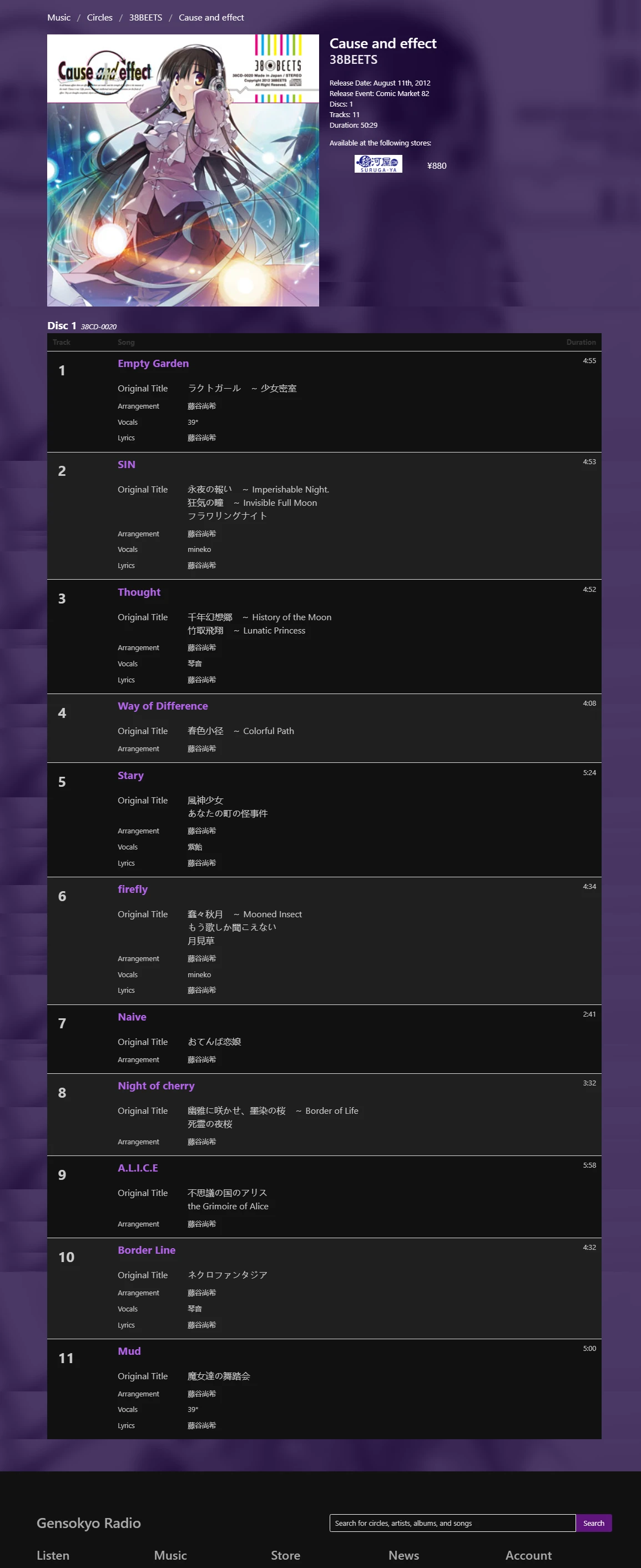View the Cause and effect album cover
641x1568 pixels.
(183, 170)
